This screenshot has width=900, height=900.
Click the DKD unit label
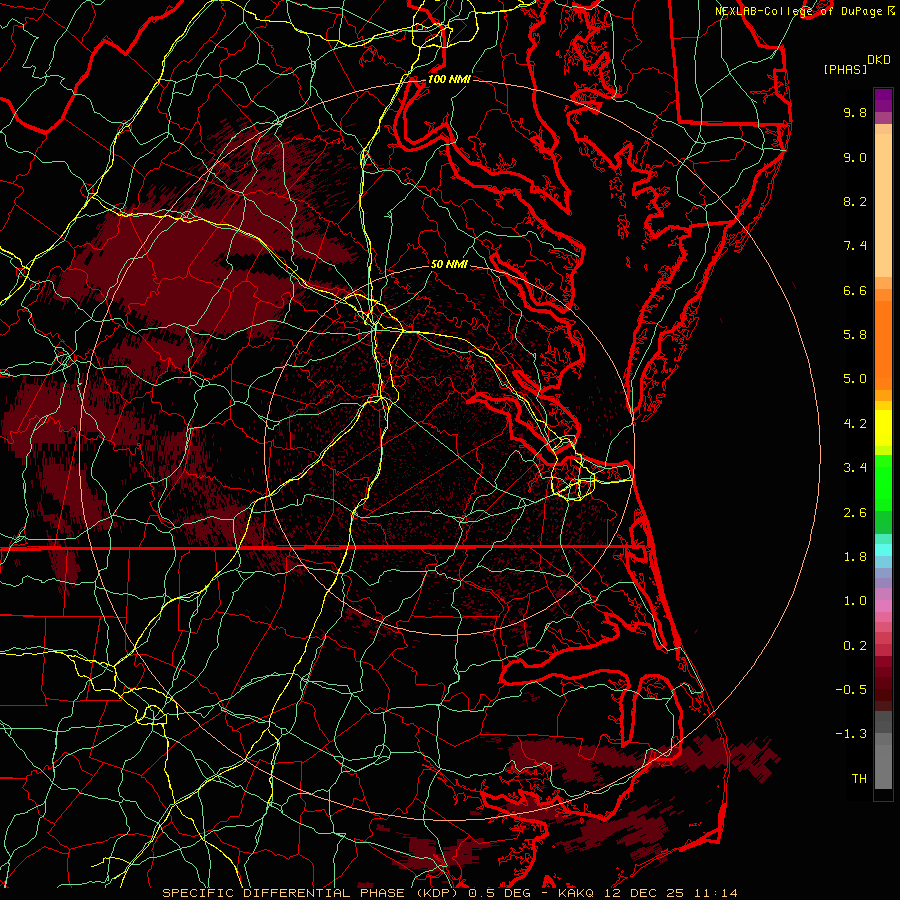878,60
